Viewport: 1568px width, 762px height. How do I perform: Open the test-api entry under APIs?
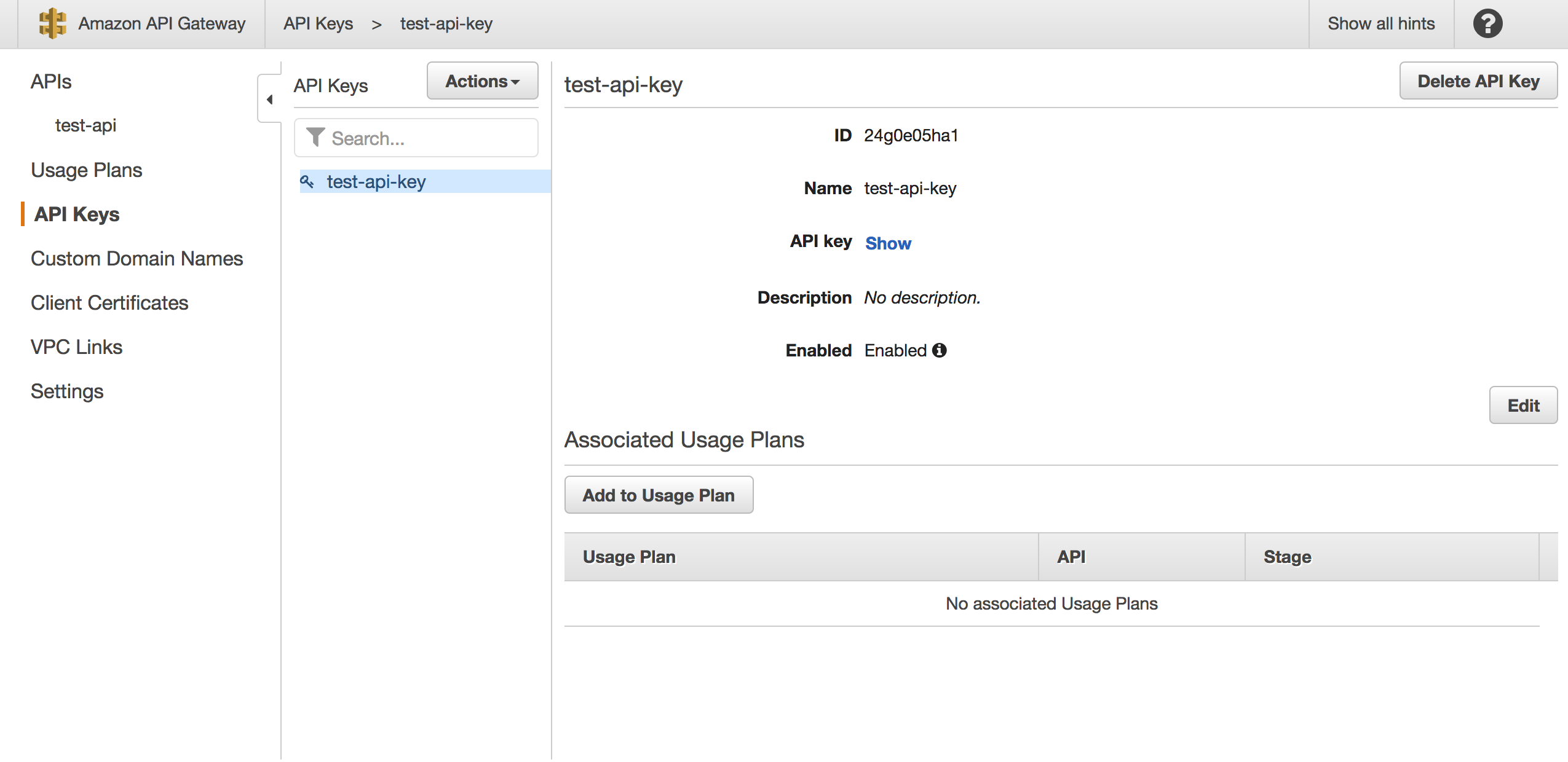(x=85, y=125)
